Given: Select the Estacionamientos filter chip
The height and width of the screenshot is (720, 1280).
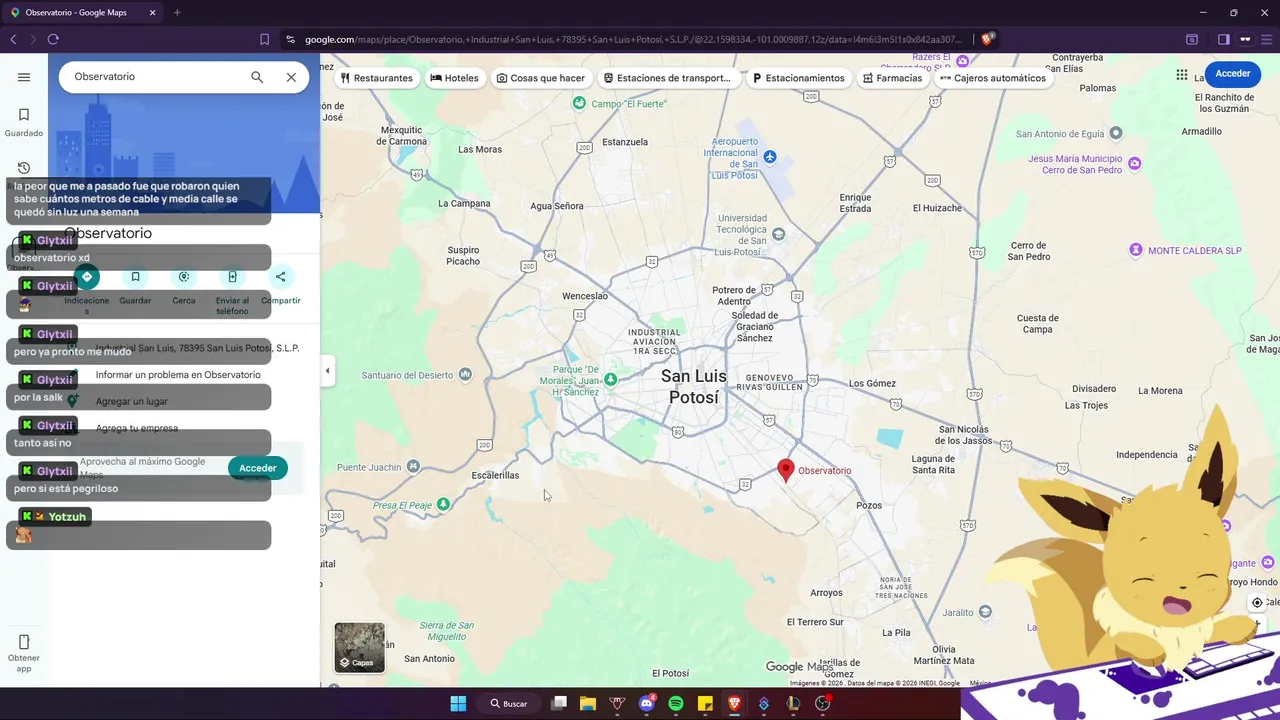Looking at the screenshot, I should pos(798,78).
